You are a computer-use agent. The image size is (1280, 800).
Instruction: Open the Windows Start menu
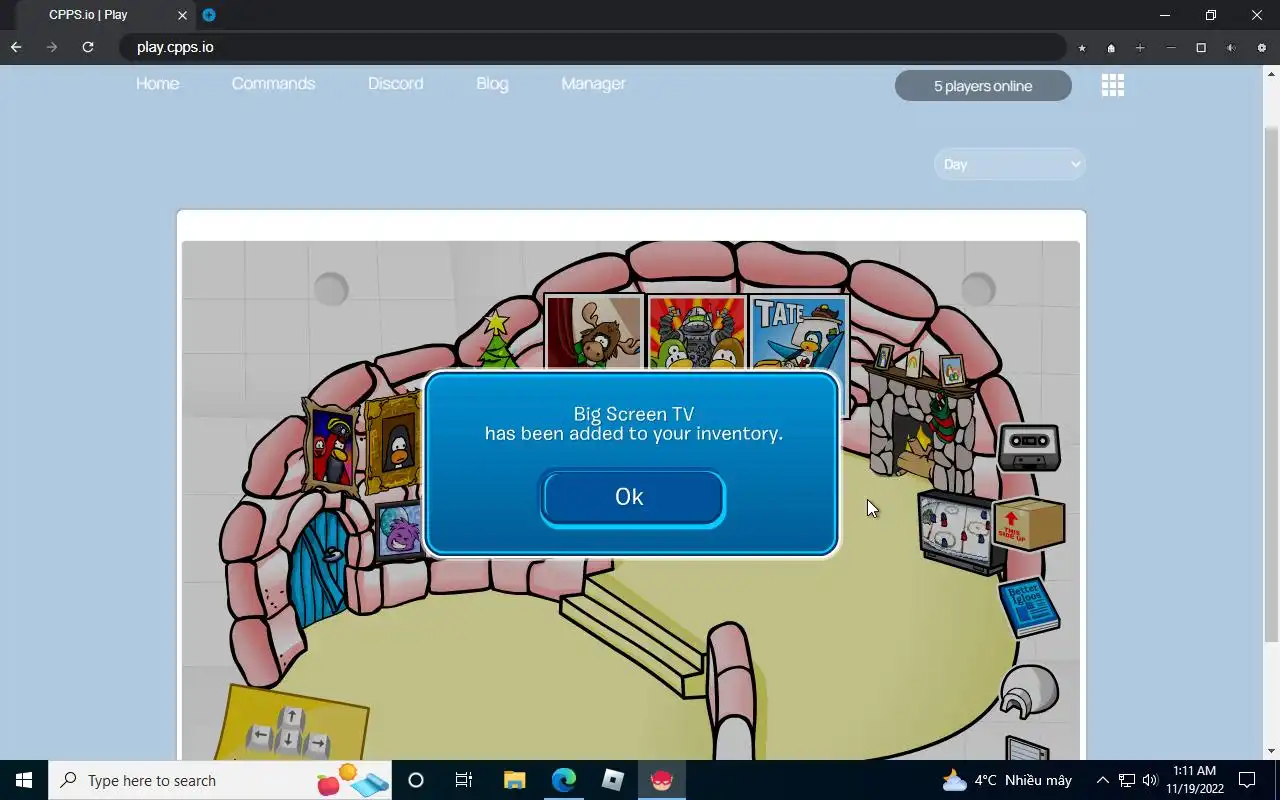(x=24, y=780)
